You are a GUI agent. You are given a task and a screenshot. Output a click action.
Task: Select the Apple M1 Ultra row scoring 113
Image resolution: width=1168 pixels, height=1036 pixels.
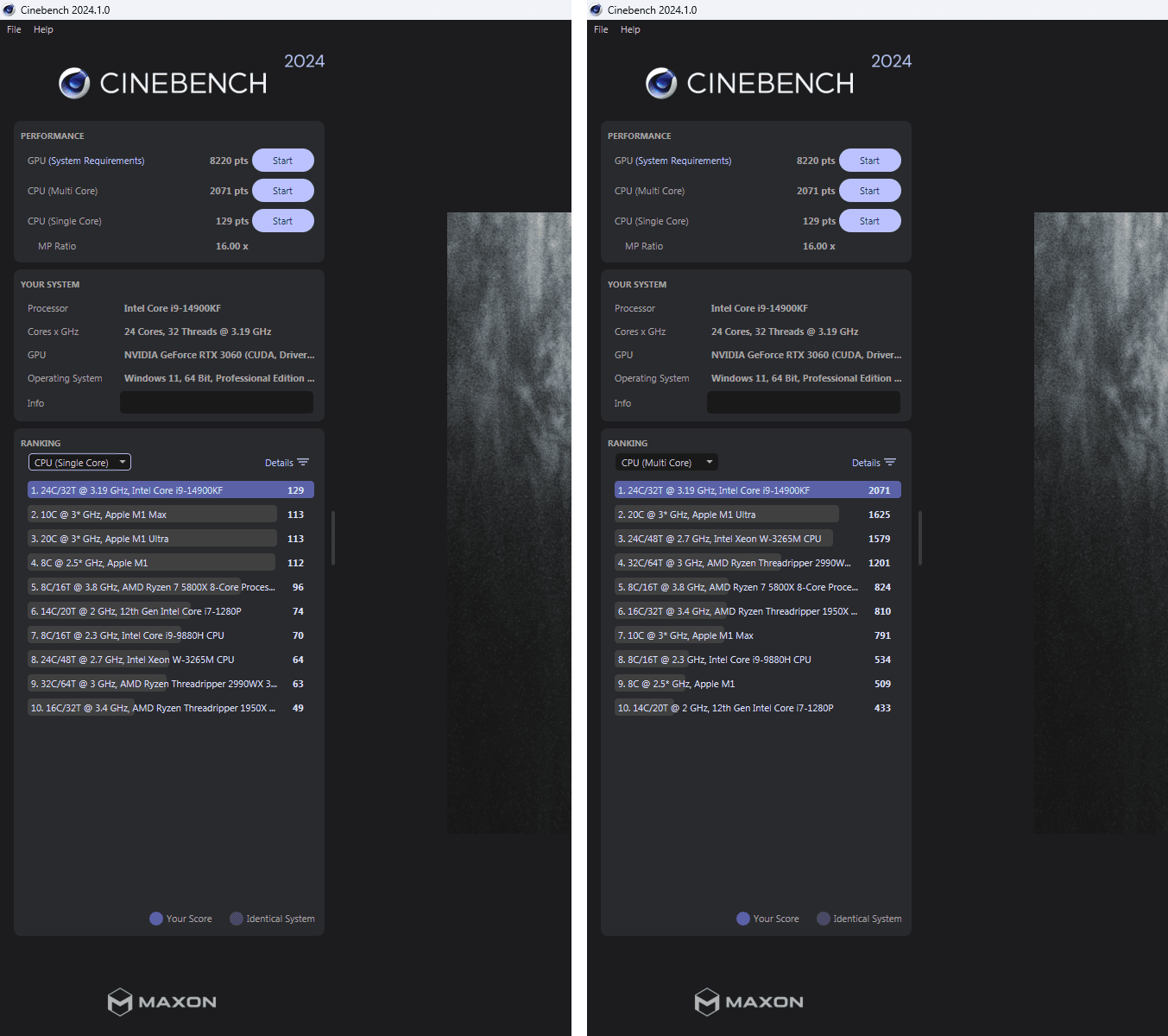(x=171, y=539)
